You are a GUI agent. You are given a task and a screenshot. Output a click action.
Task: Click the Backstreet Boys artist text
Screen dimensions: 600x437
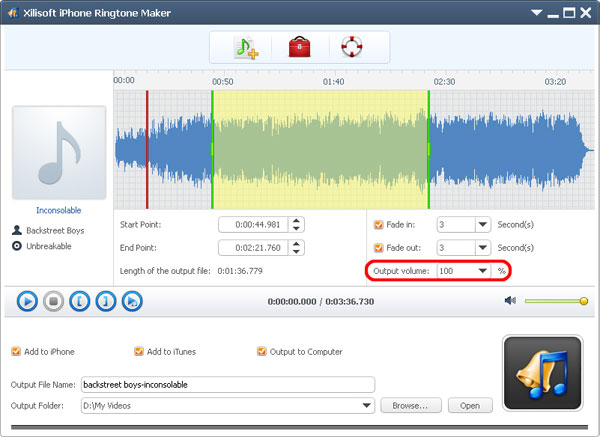click(x=55, y=230)
